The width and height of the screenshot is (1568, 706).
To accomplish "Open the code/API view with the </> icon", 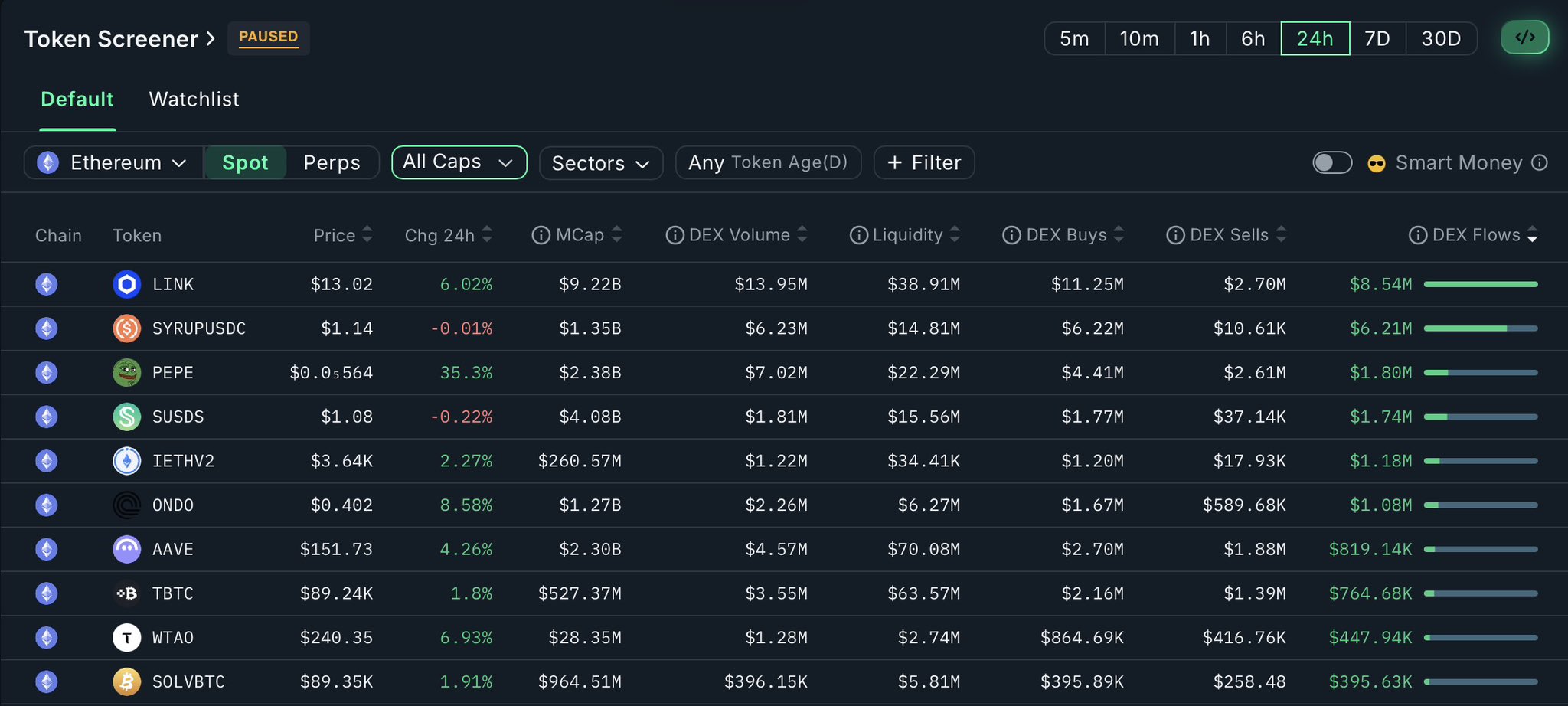I will point(1524,37).
